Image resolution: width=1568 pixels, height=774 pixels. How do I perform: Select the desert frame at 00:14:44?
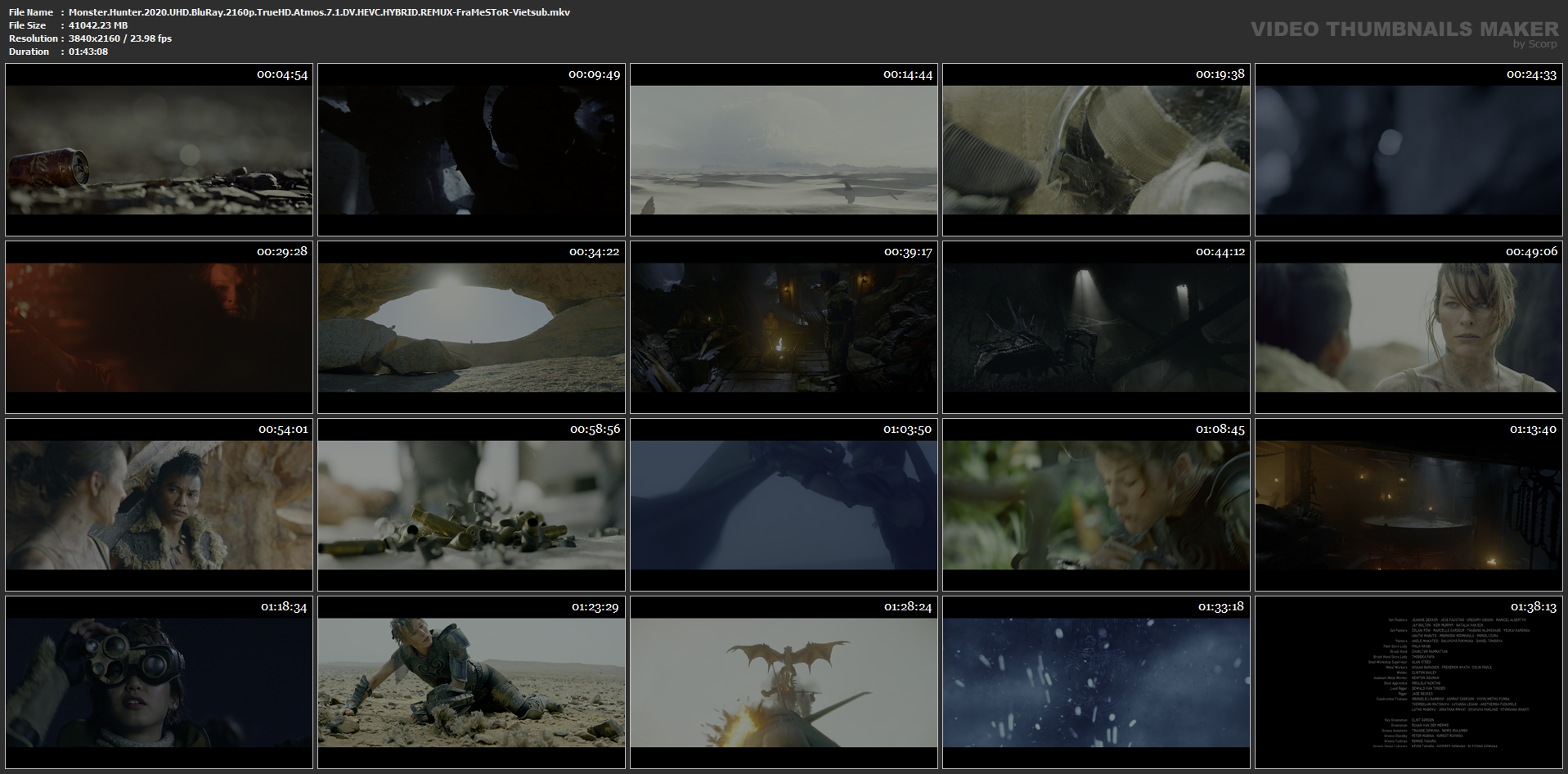pos(784,150)
